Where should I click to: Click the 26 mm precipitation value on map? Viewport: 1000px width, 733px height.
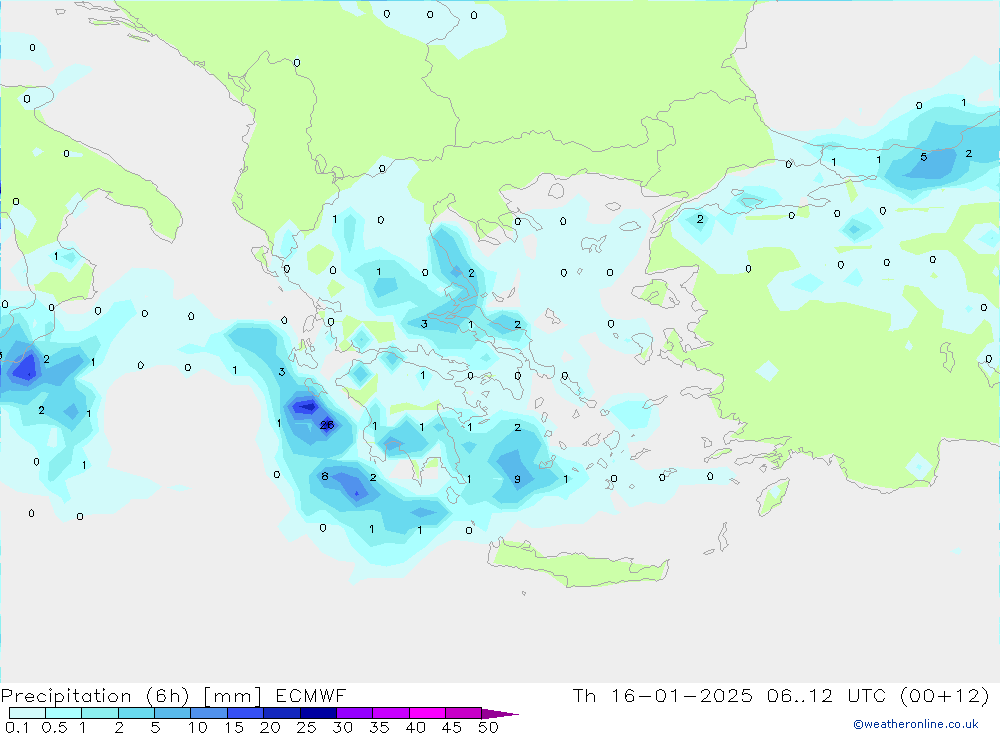(x=326, y=425)
